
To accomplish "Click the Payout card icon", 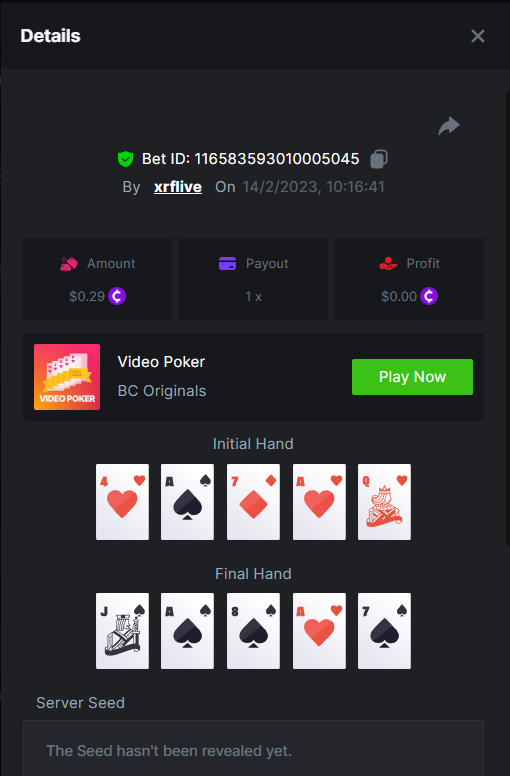I will pyautogui.click(x=228, y=263).
